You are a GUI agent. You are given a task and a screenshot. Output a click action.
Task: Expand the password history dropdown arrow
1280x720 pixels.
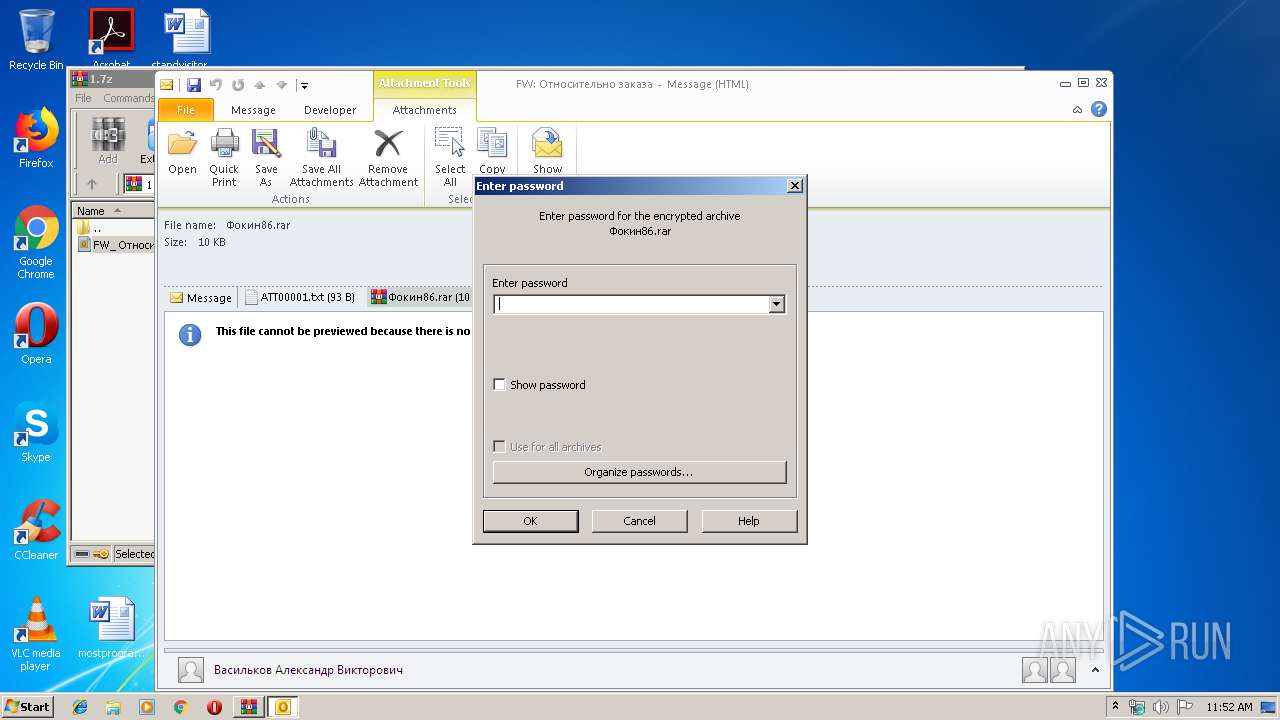tap(777, 305)
